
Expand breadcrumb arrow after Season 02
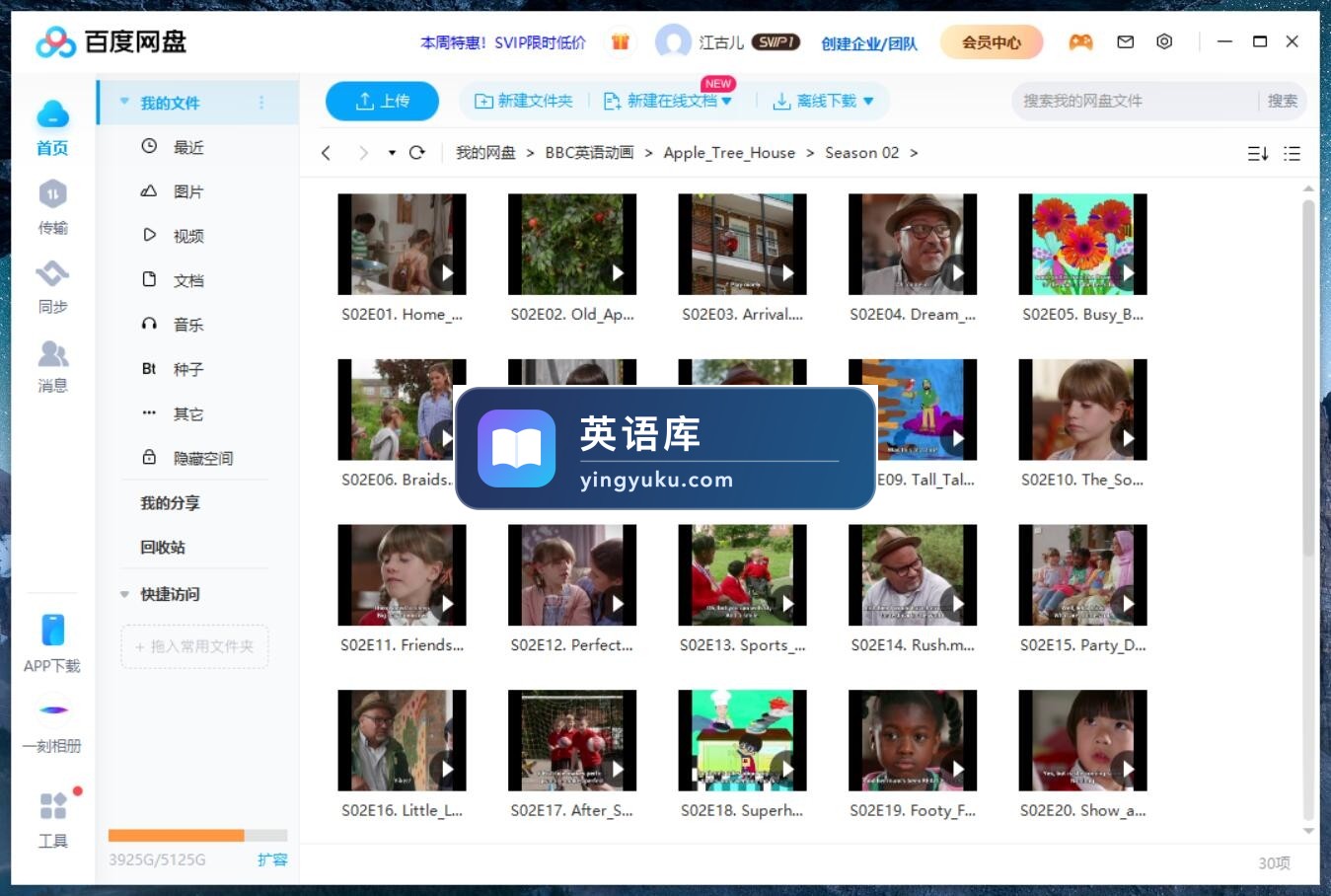click(x=914, y=153)
